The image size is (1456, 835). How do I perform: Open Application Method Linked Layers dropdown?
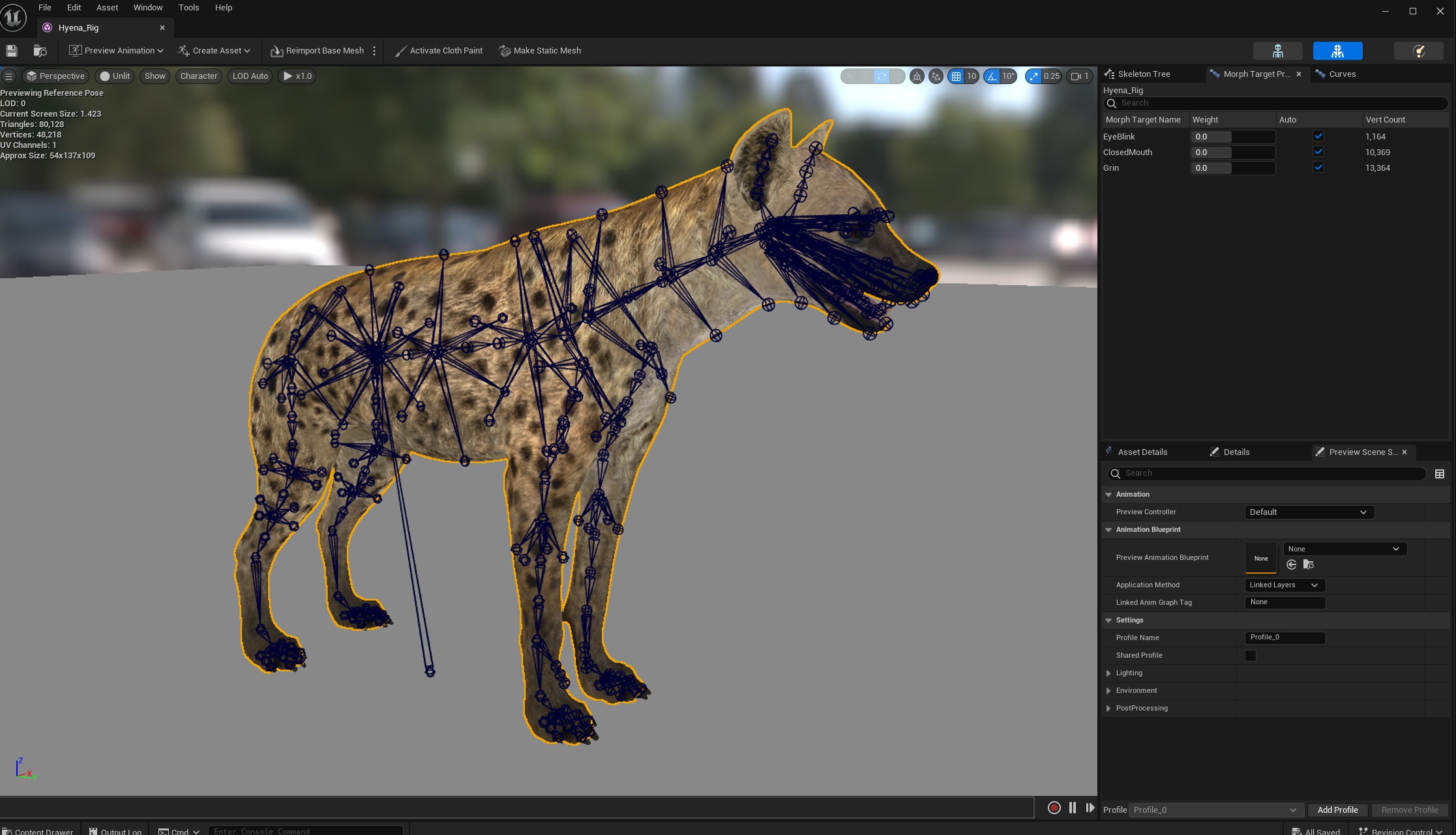pos(1285,585)
